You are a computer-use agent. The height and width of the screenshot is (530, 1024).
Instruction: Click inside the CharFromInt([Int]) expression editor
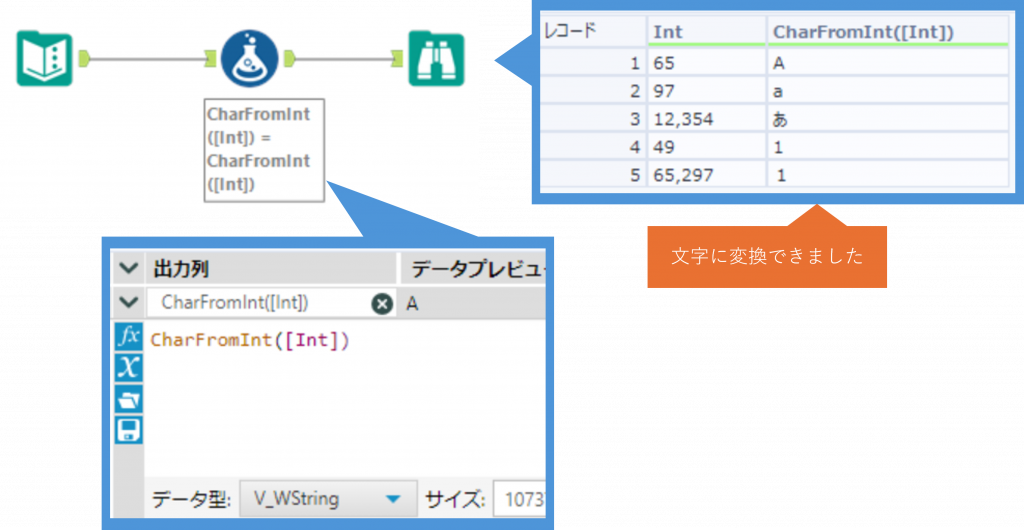click(x=340, y=400)
